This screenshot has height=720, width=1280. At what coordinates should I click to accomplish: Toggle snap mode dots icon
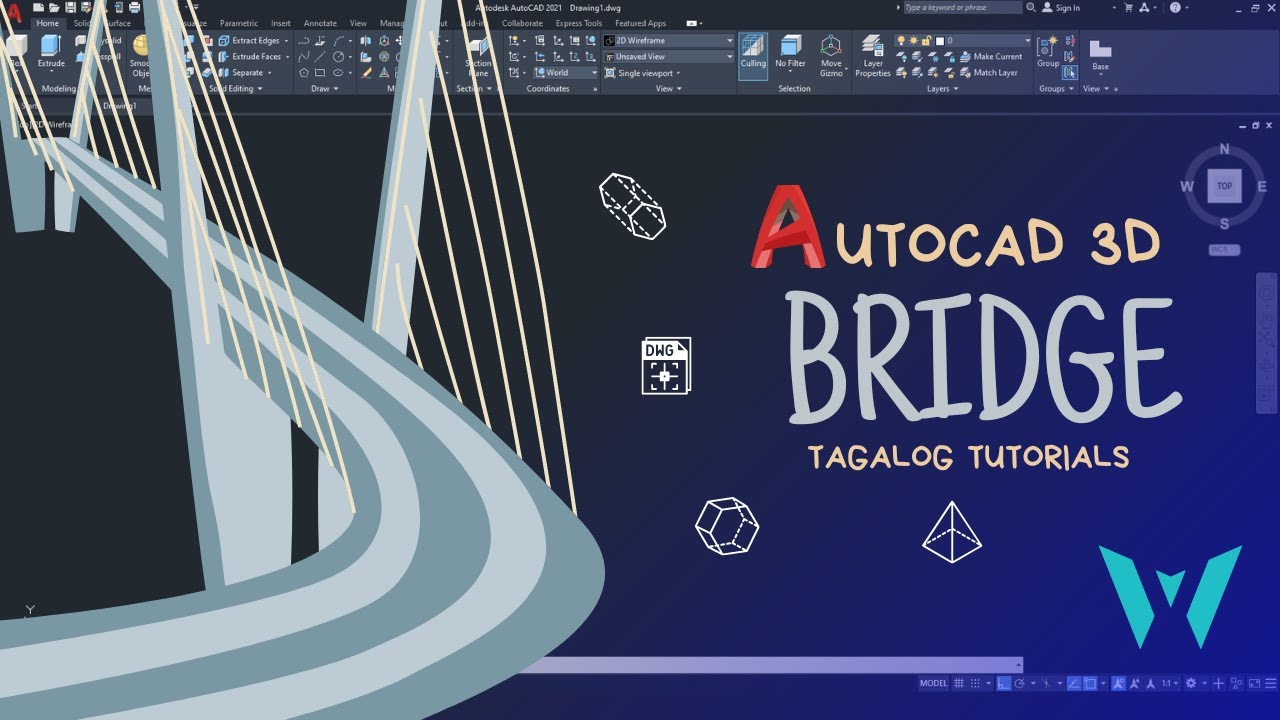click(x=975, y=683)
